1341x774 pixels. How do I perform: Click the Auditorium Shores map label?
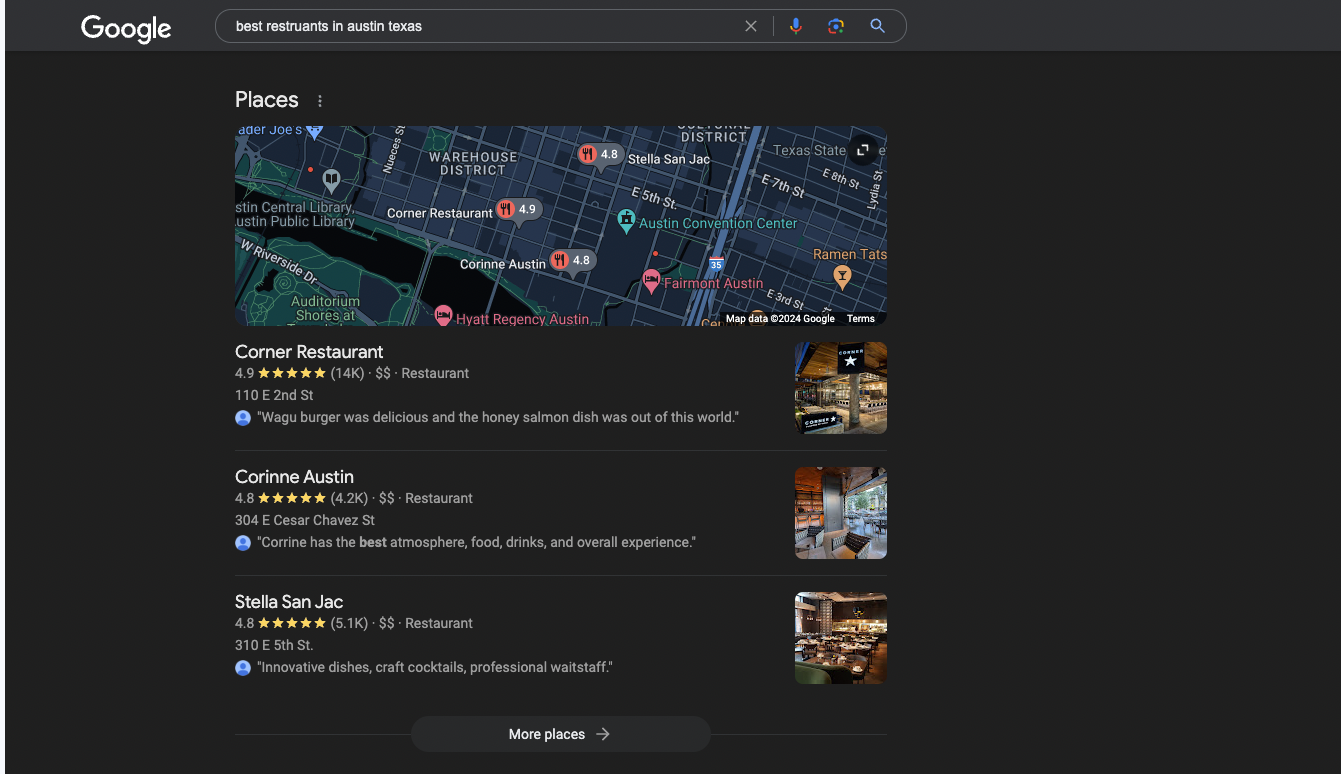pos(326,308)
